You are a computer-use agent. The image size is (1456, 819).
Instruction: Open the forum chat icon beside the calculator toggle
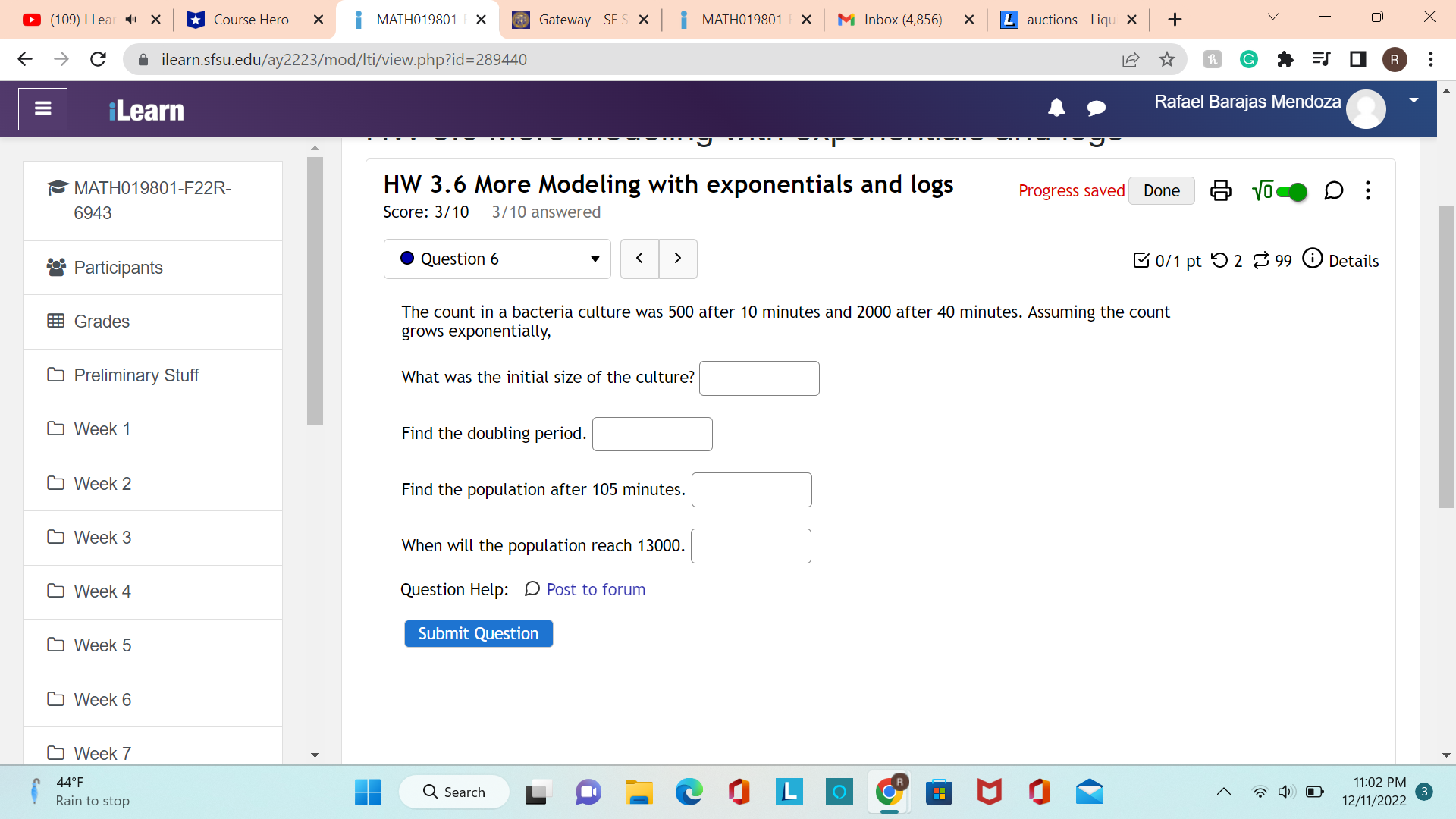1334,191
